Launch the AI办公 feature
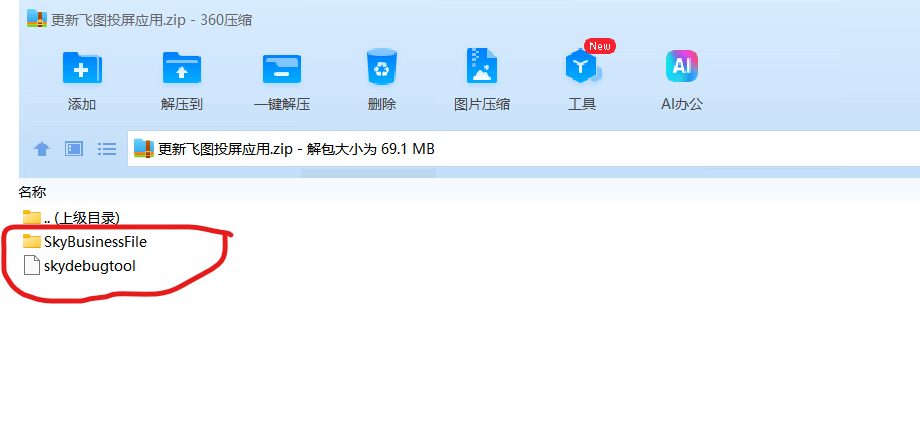This screenshot has height=442, width=920. [x=682, y=66]
